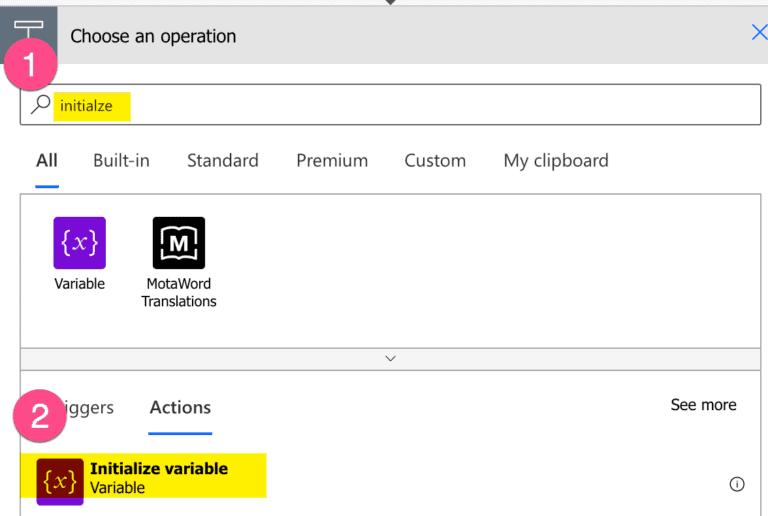Switch to the All tab
Image resolution: width=768 pixels, height=516 pixels.
point(47,160)
